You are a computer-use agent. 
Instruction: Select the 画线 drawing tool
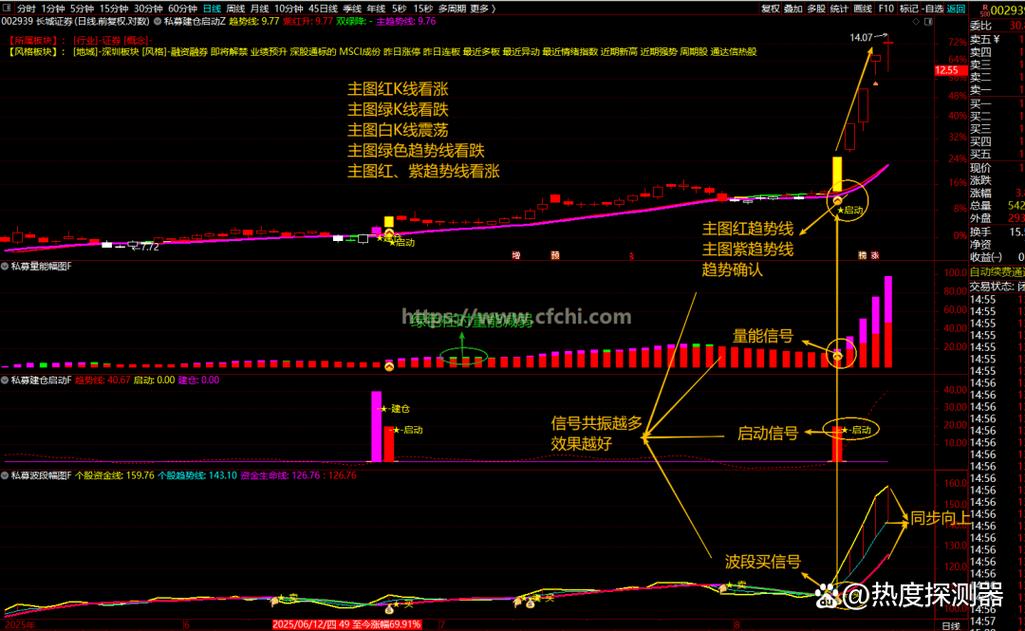point(862,7)
